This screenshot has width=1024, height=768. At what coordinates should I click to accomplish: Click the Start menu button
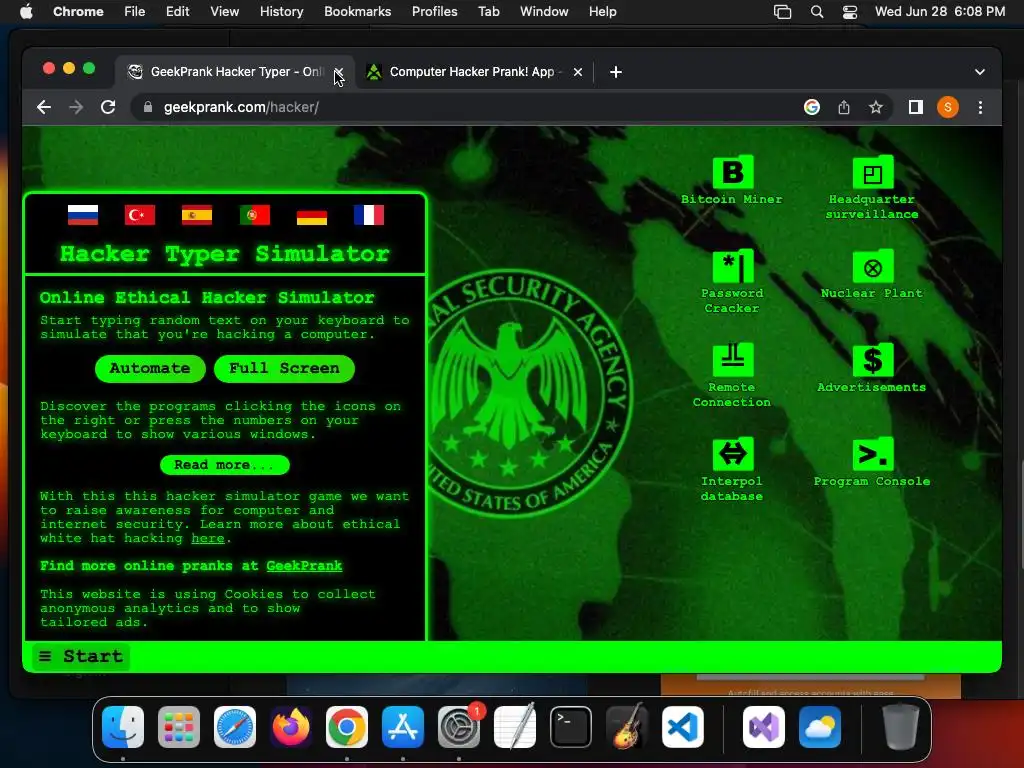tap(80, 656)
